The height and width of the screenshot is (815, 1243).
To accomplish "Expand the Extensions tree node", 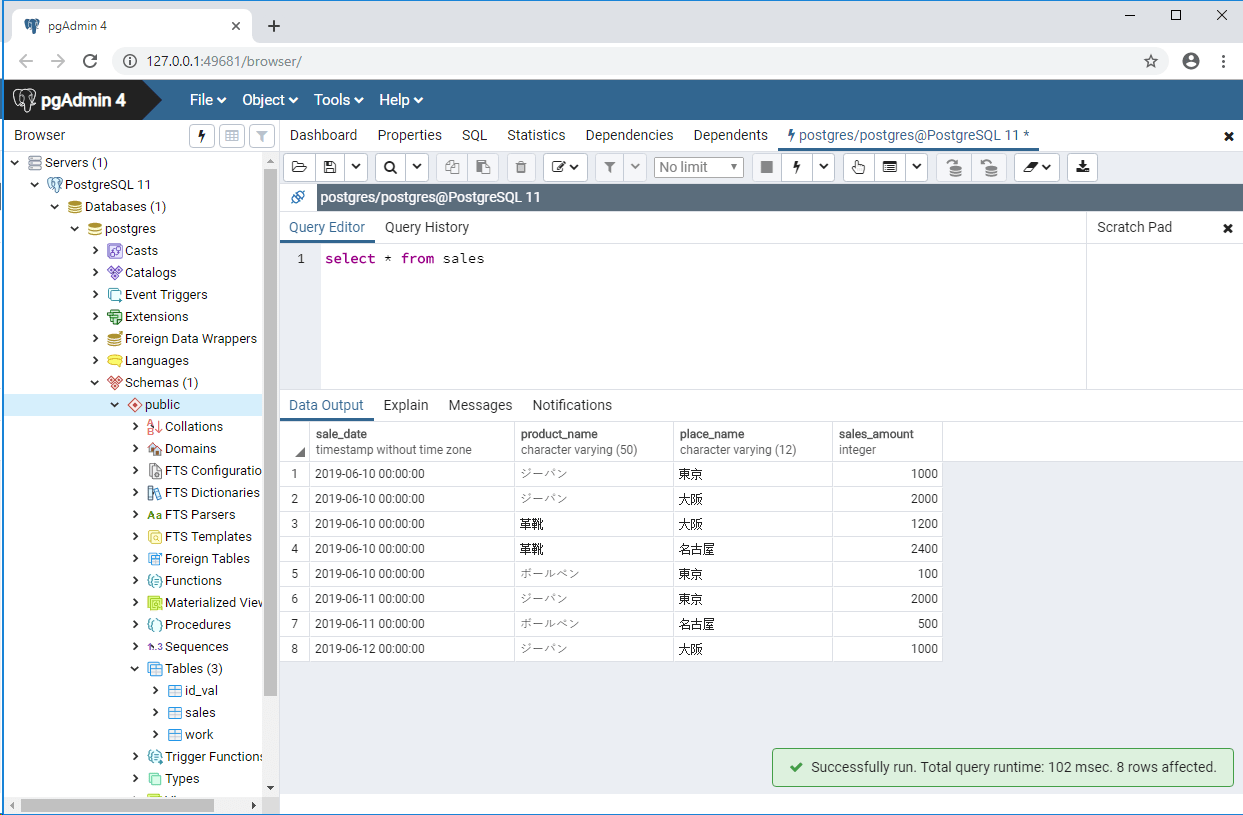I will click(x=95, y=316).
